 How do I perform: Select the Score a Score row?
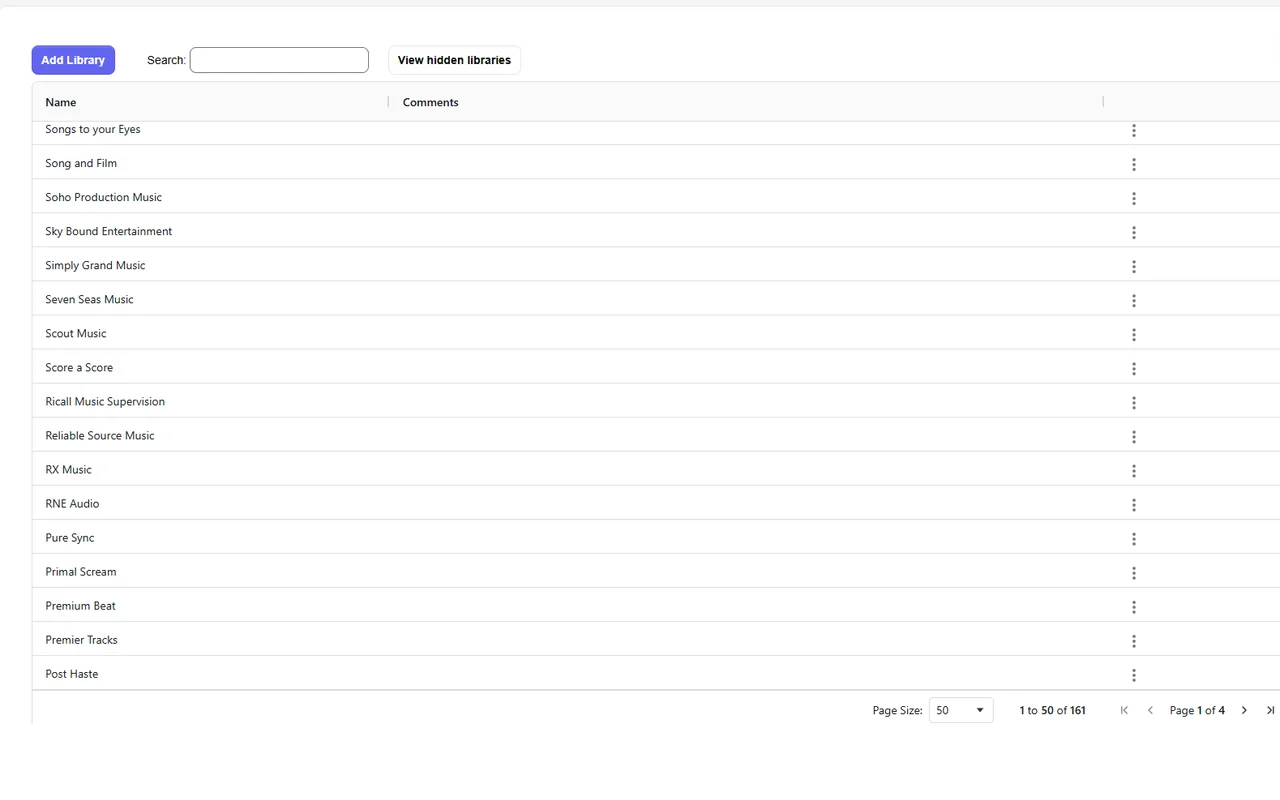pos(656,367)
